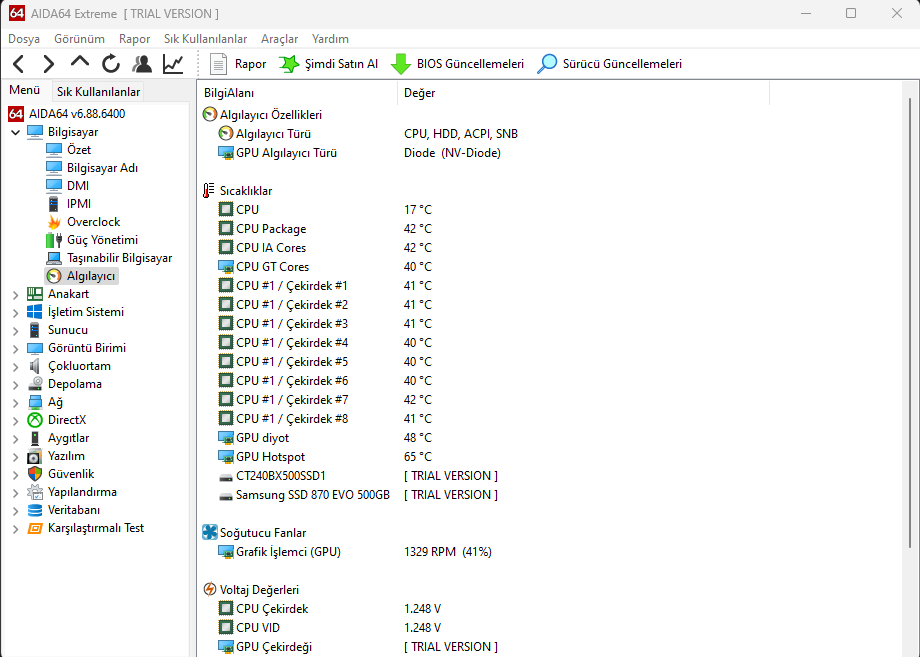Open the user profile toolbar icon
The width and height of the screenshot is (920, 657).
142,64
